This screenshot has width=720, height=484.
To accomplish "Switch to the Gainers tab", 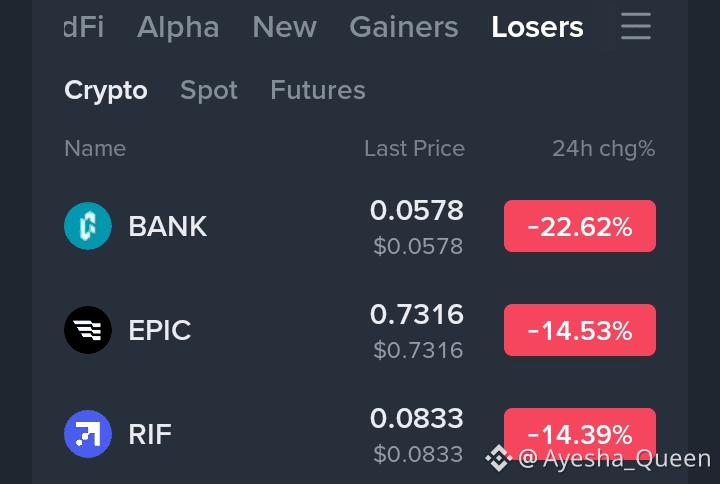I will [404, 27].
